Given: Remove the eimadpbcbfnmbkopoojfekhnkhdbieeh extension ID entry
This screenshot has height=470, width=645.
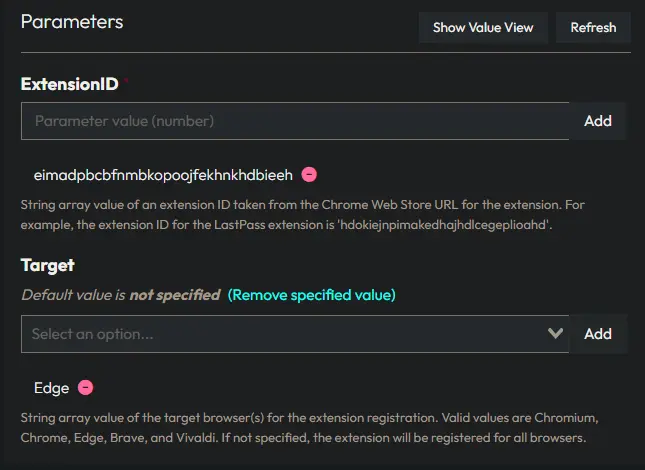Looking at the screenshot, I should [310, 175].
